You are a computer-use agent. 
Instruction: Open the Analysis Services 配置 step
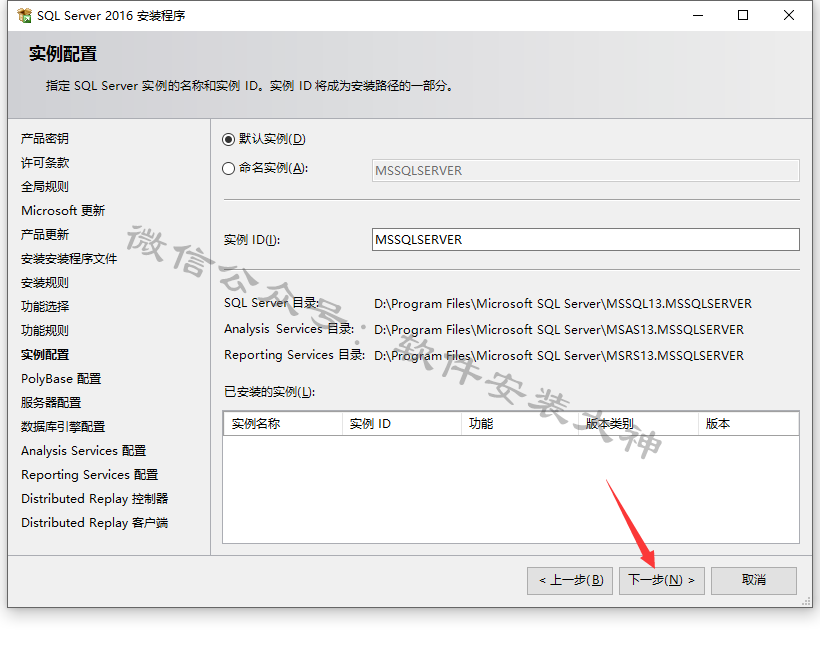coord(84,451)
